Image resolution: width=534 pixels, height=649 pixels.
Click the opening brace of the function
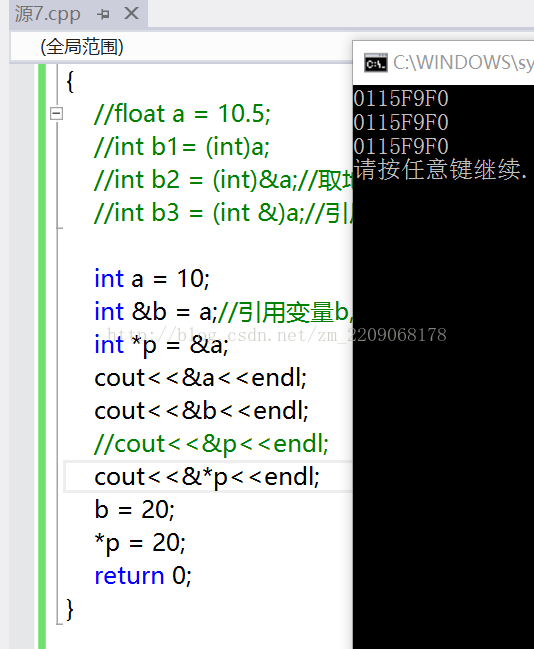click(70, 81)
